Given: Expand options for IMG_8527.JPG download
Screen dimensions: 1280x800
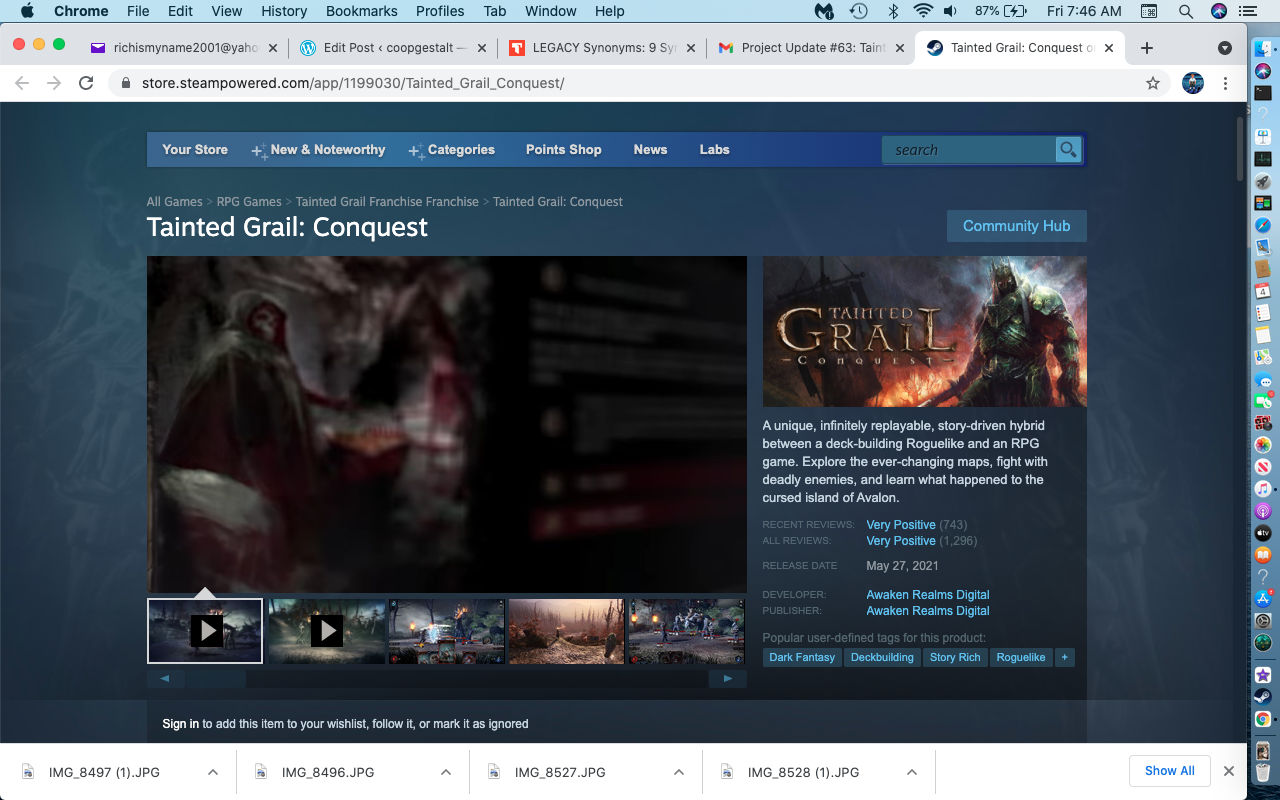Looking at the screenshot, I should (679, 772).
